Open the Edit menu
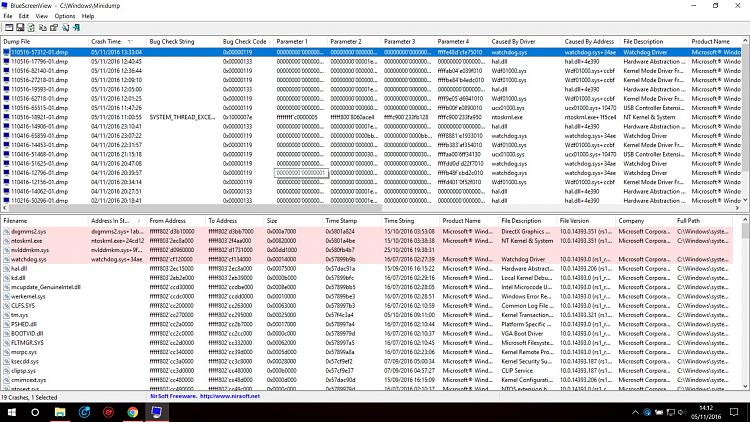This screenshot has width=750, height=422. [23, 16]
